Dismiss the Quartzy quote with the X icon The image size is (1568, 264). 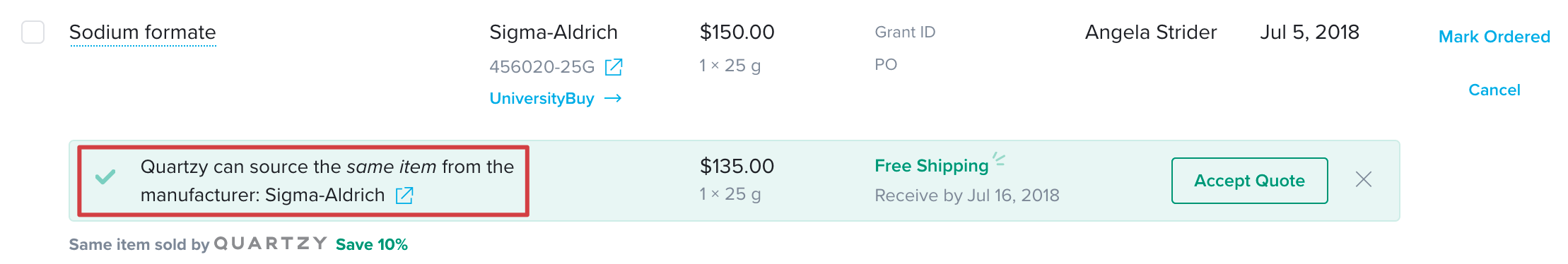tap(1364, 180)
